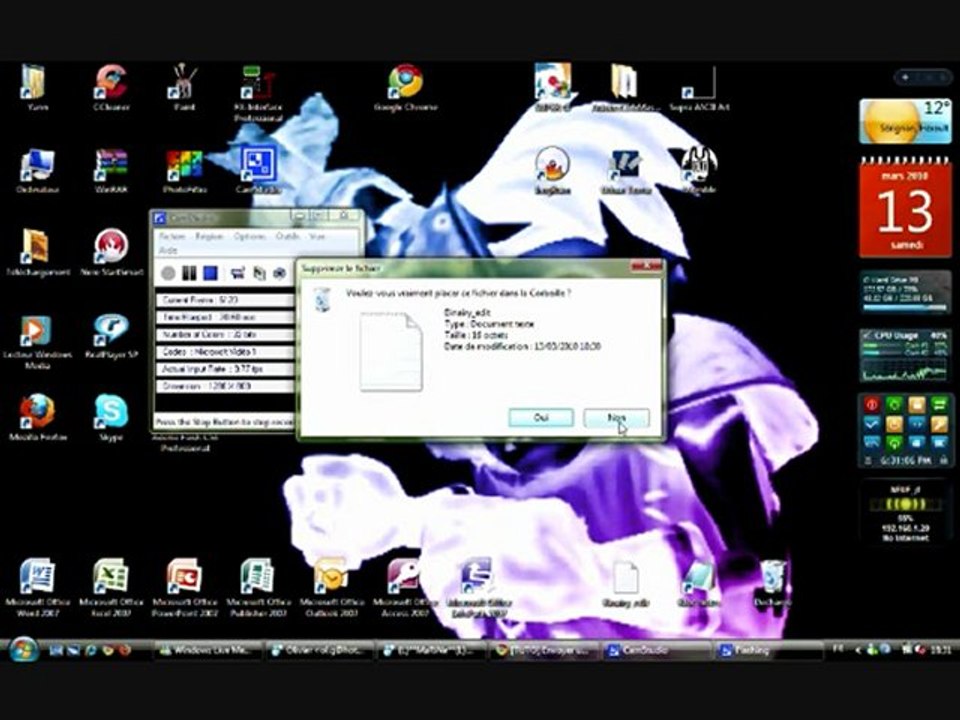Open Aide menu in CamStudio window

point(168,250)
